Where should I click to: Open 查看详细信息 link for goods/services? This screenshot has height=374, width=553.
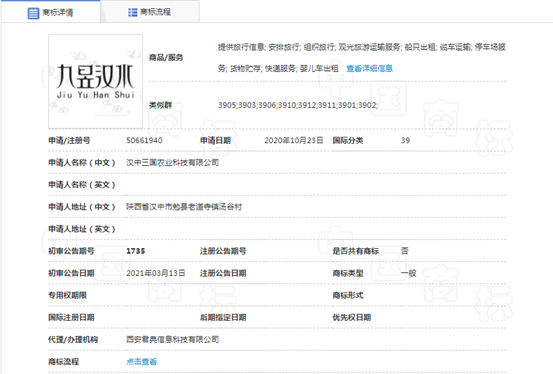[370, 68]
